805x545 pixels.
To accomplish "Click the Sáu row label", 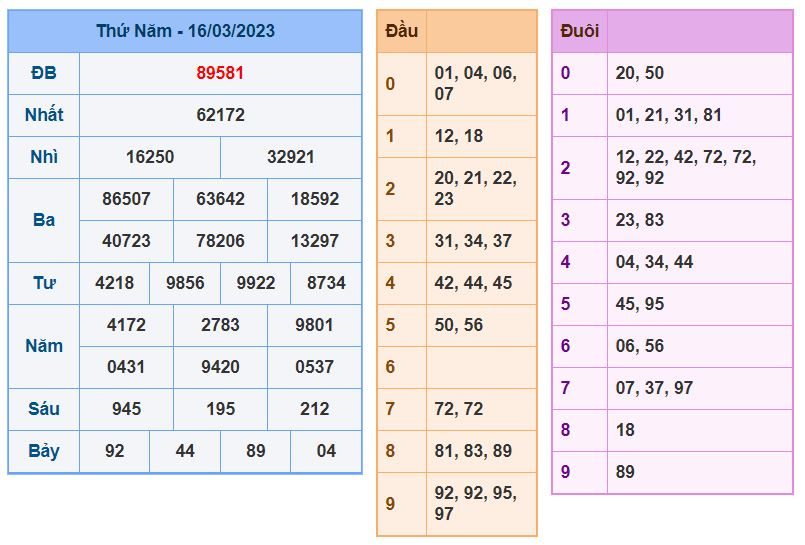I will [x=44, y=409].
